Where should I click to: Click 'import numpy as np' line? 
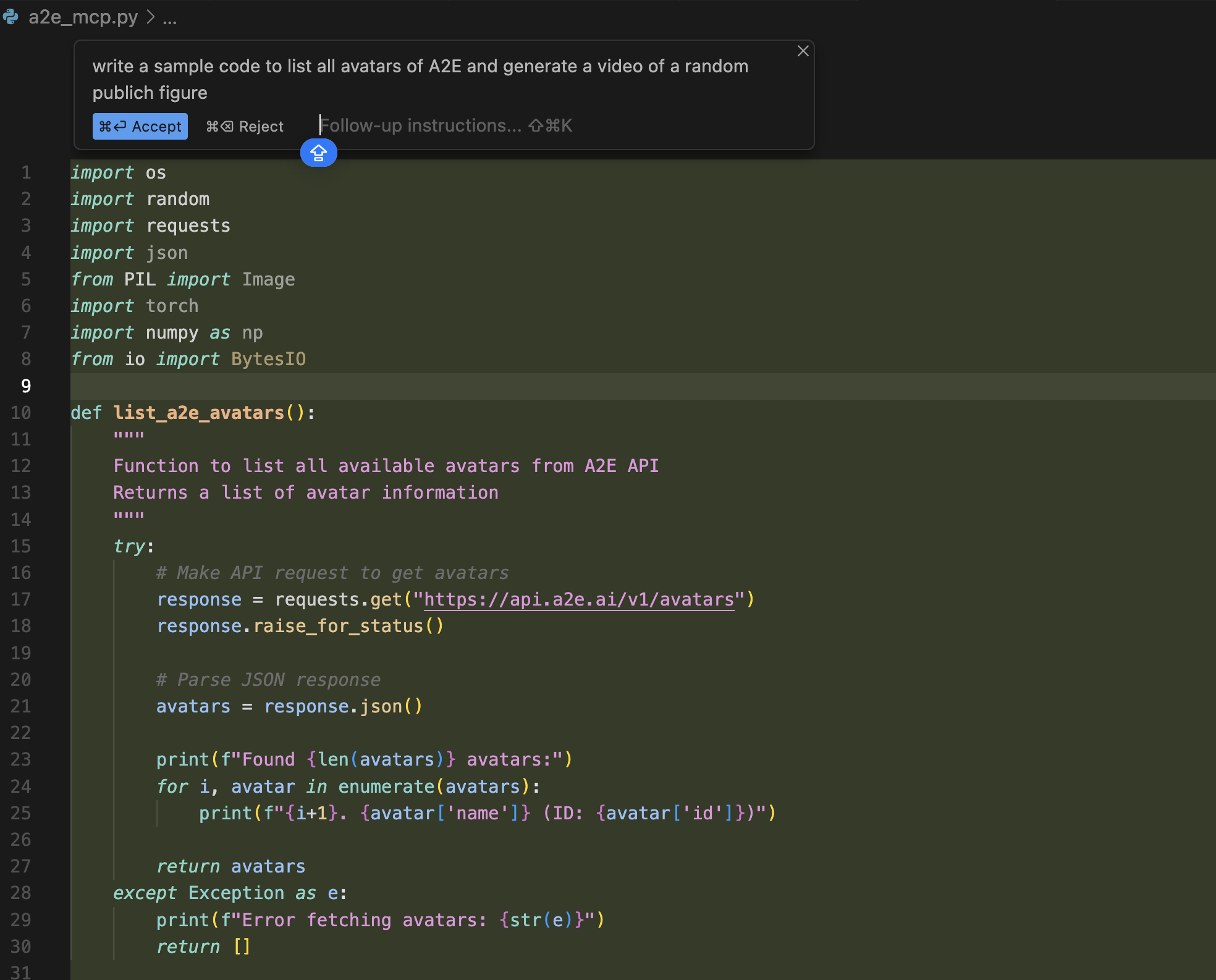point(166,332)
